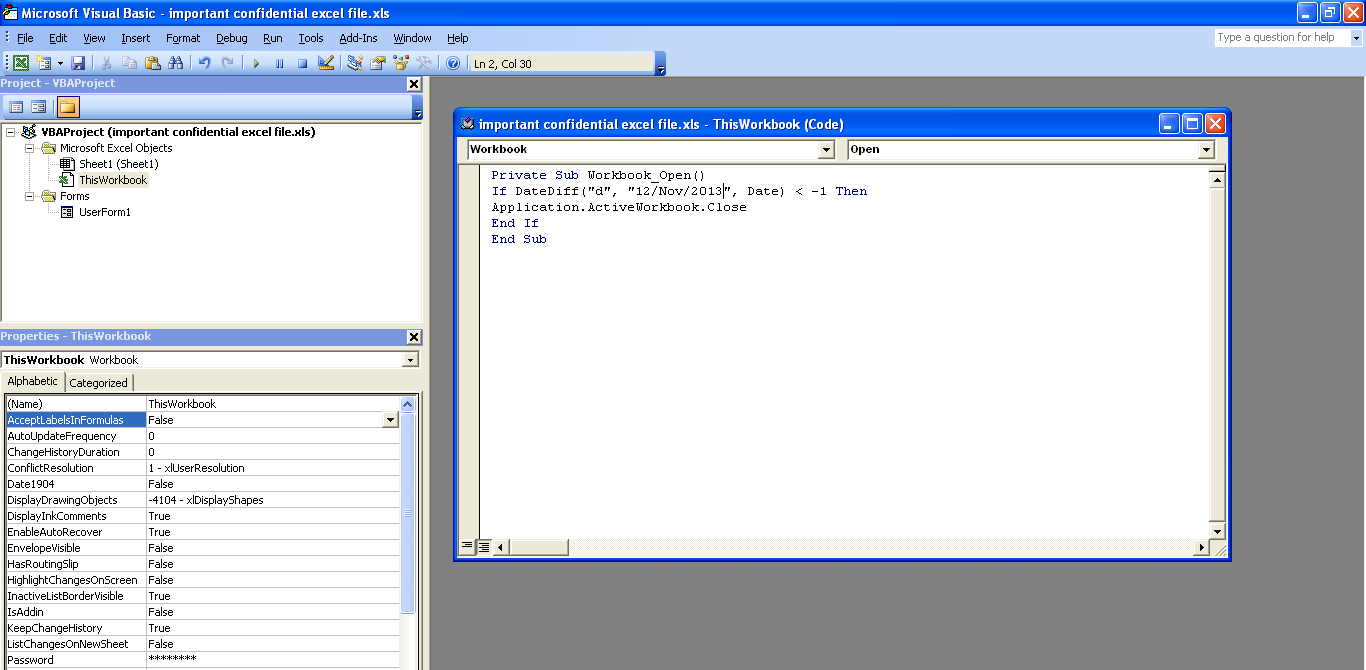This screenshot has height=670, width=1366.
Task: Click the Reset icon to stop execution
Action: (x=302, y=62)
